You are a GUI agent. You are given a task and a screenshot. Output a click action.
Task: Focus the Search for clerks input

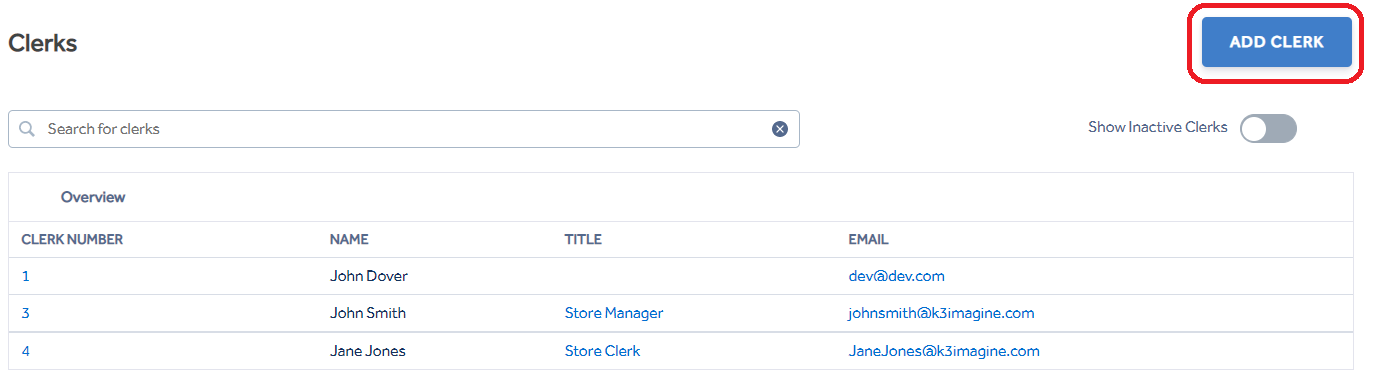click(404, 129)
